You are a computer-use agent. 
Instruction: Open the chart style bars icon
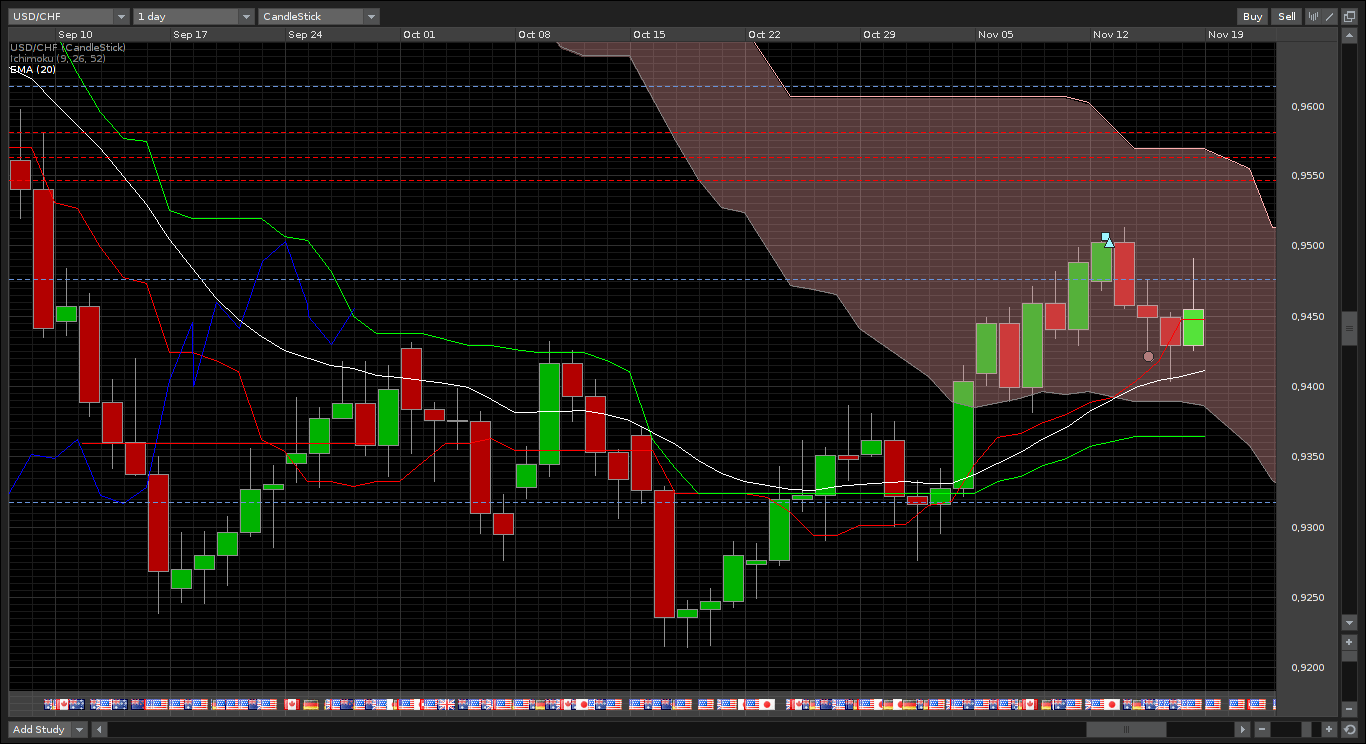point(1312,16)
